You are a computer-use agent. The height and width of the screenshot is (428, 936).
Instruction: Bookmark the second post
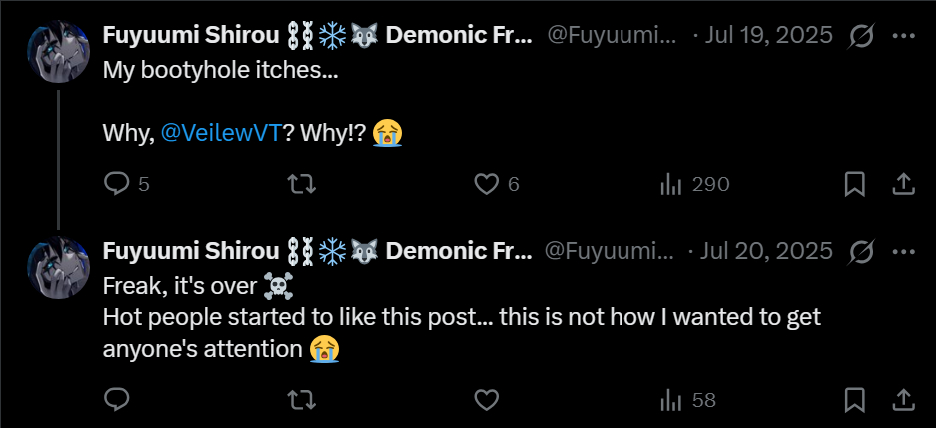click(x=854, y=400)
